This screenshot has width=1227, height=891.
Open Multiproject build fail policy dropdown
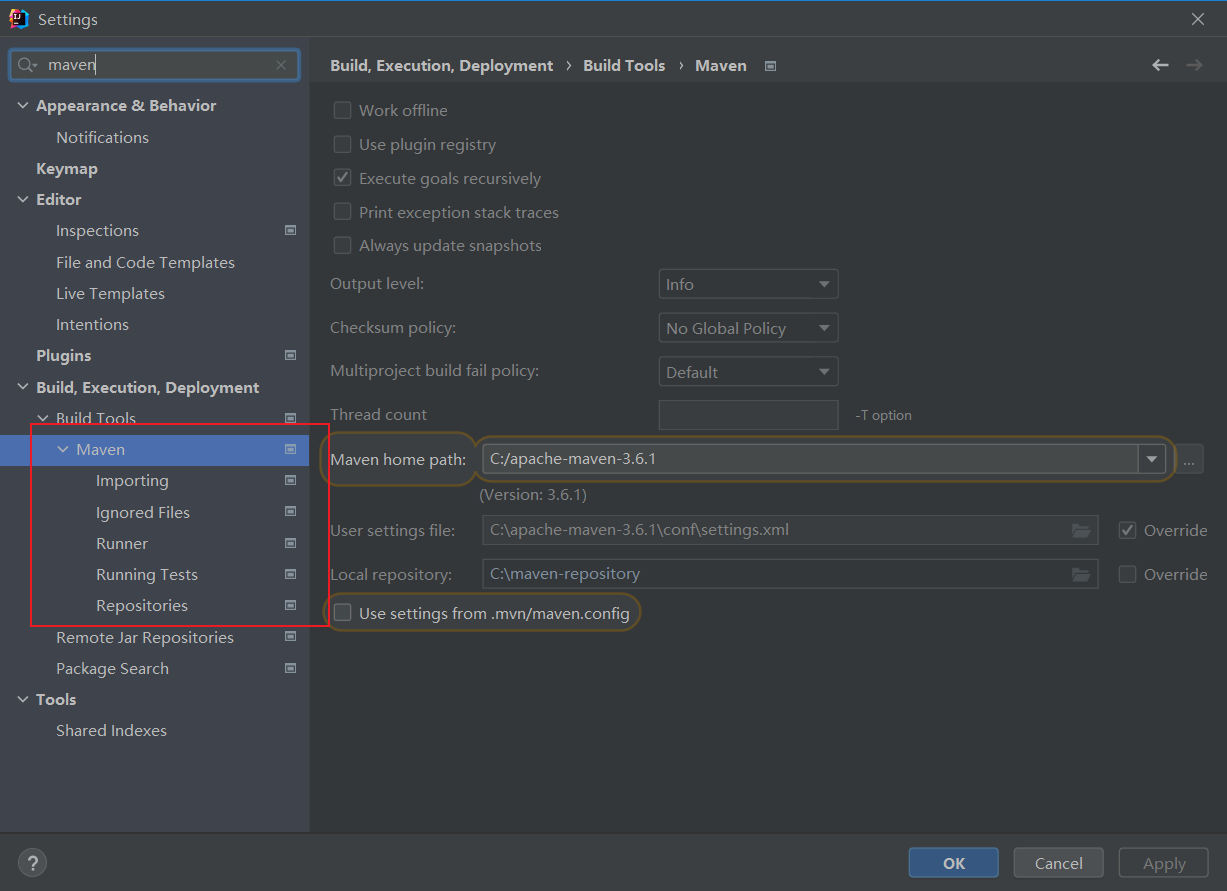748,372
